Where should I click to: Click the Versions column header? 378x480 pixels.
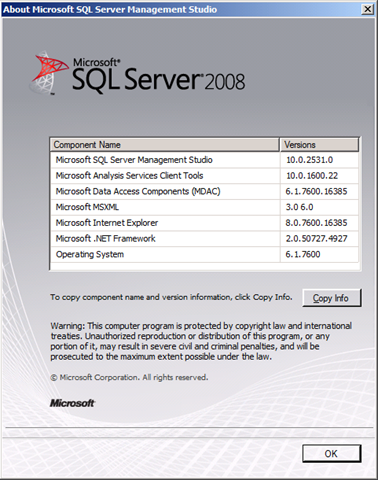tap(319, 145)
